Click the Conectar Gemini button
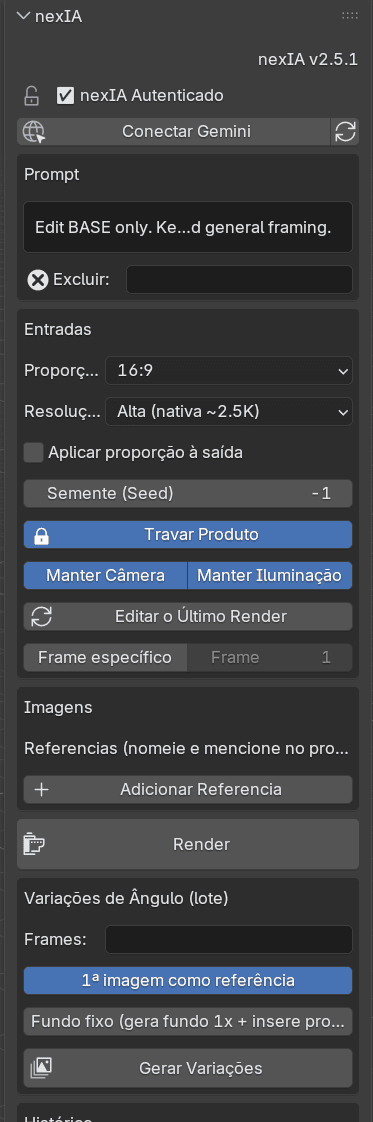 [x=173, y=132]
